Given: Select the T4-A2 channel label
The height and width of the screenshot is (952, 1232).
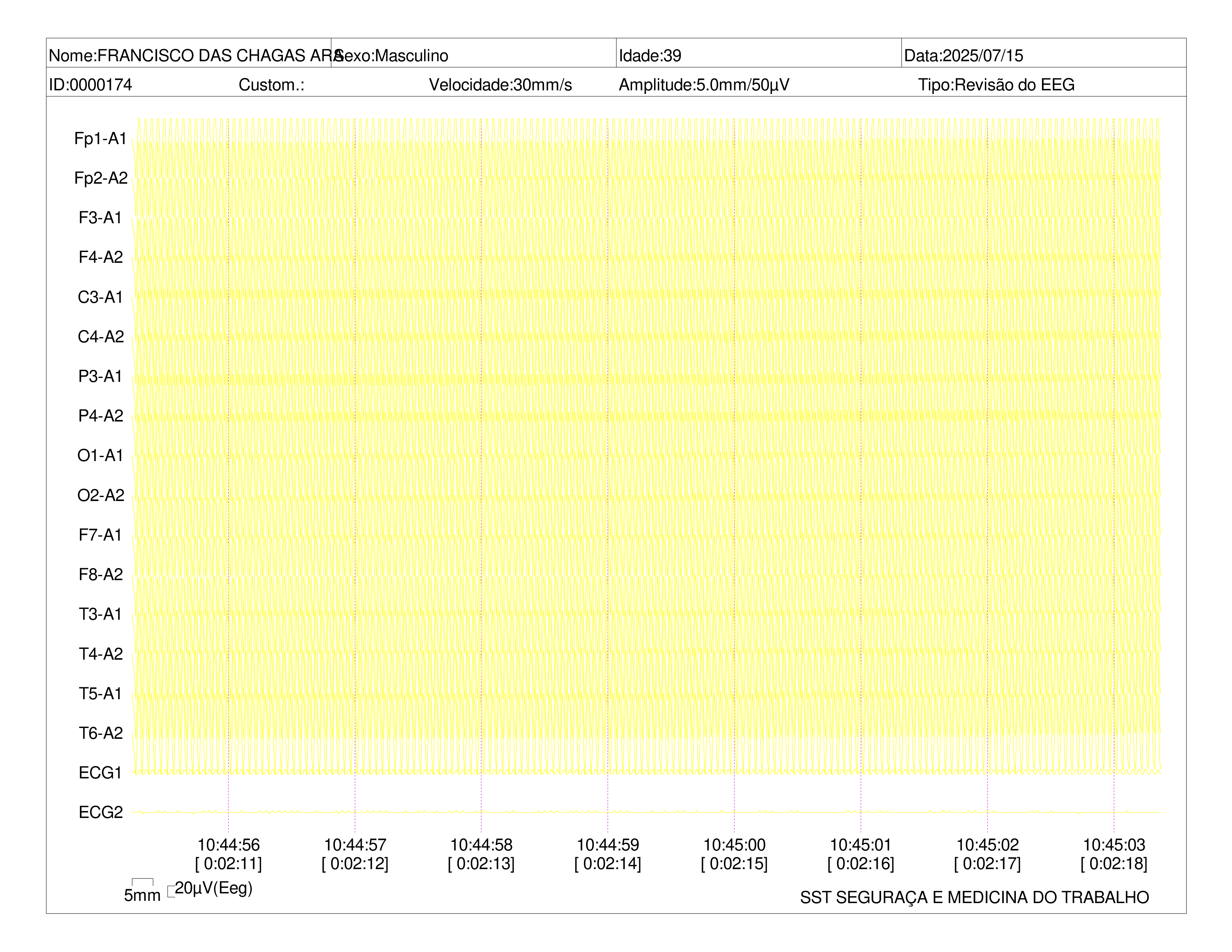Looking at the screenshot, I should coord(101,654).
